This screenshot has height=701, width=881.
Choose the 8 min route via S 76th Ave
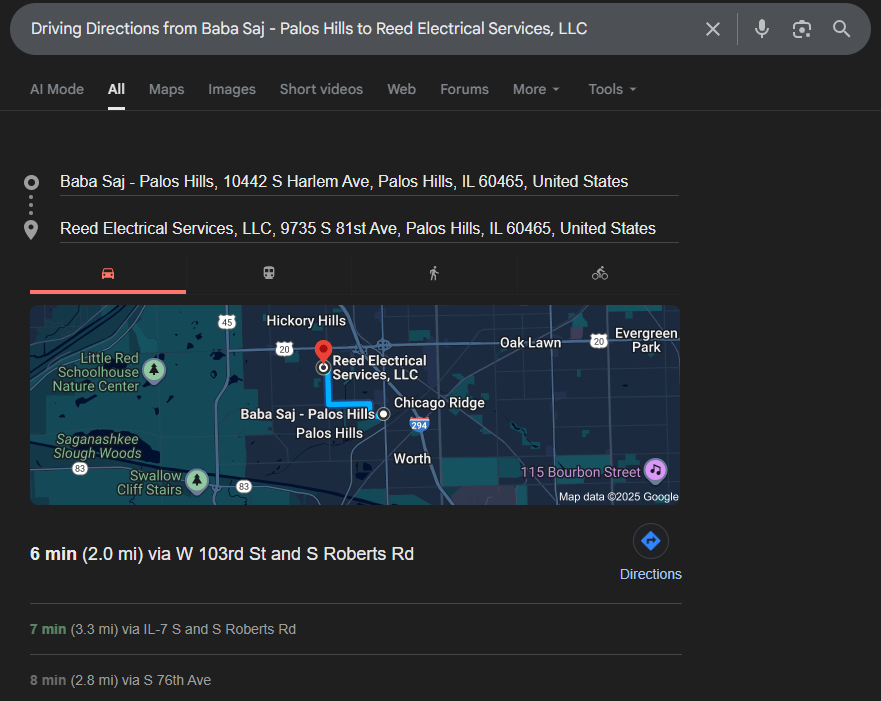point(121,680)
